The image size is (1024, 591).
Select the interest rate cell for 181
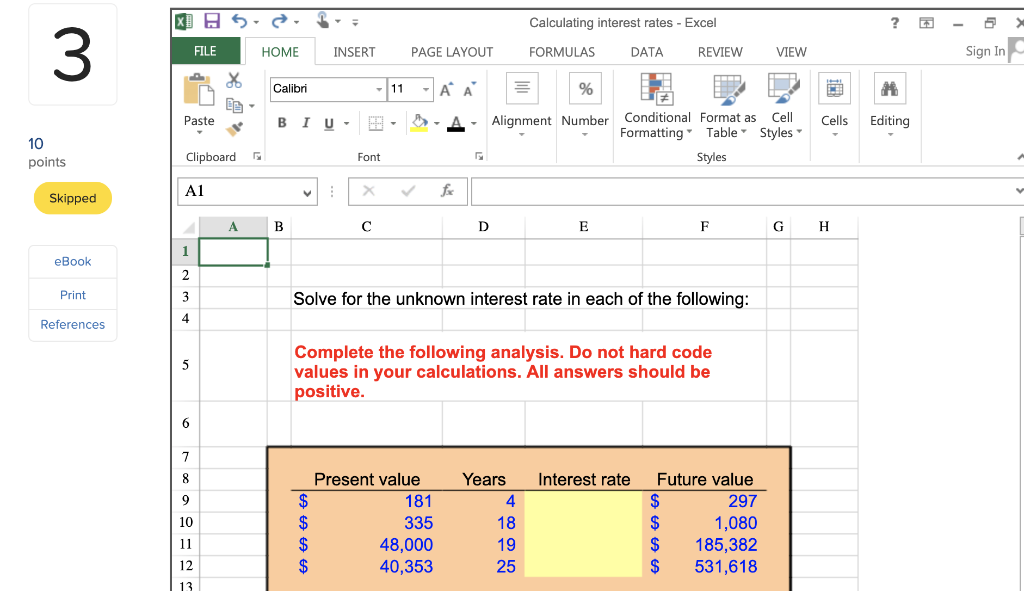pos(583,501)
